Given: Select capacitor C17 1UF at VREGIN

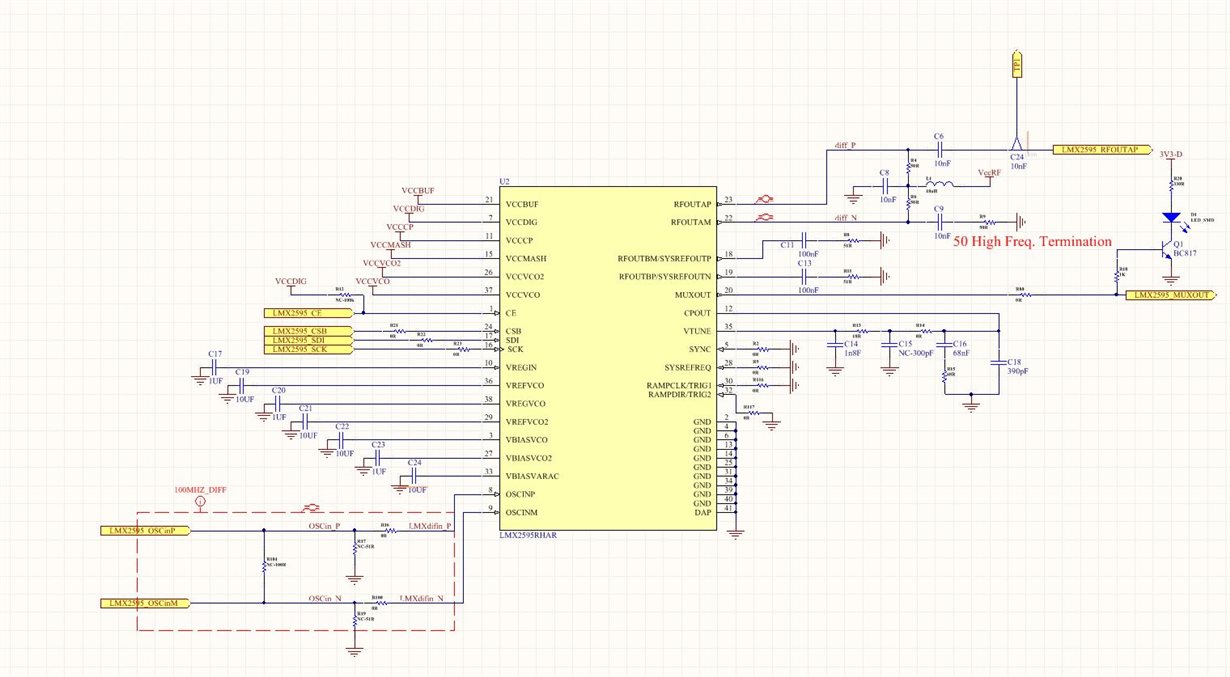Looking at the screenshot, I should tap(216, 367).
